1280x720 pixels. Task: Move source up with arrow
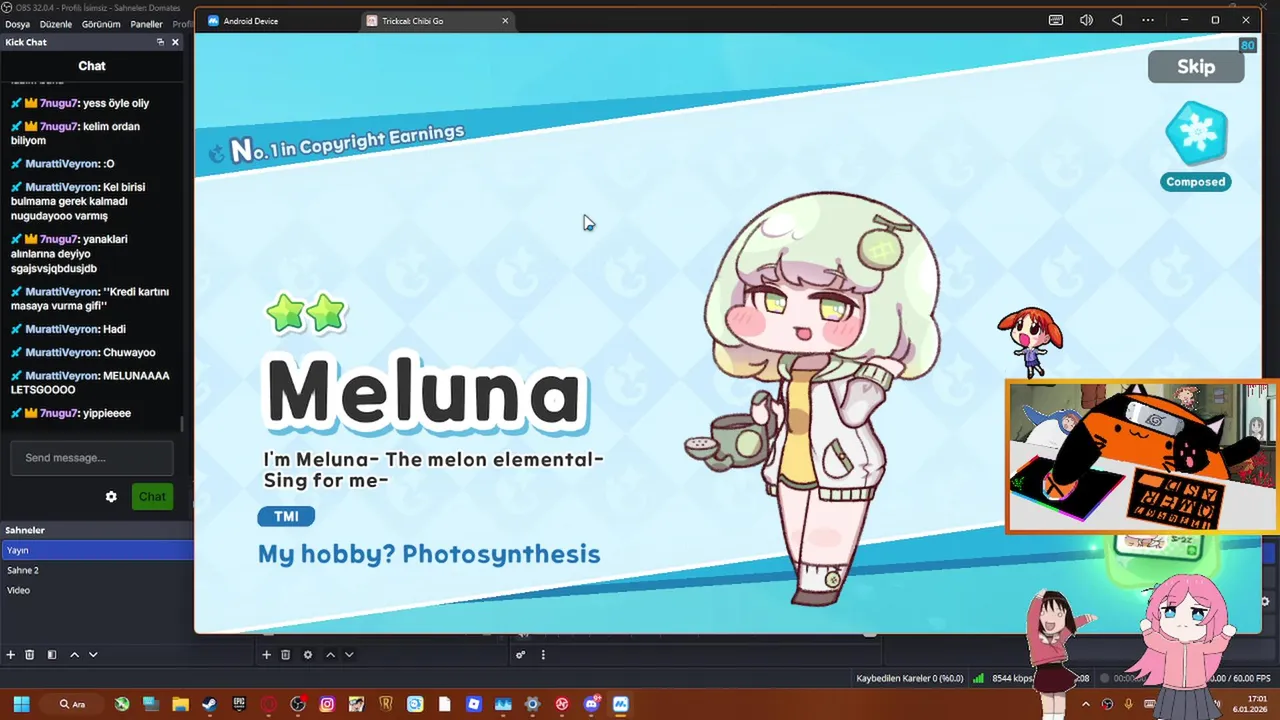(330, 655)
